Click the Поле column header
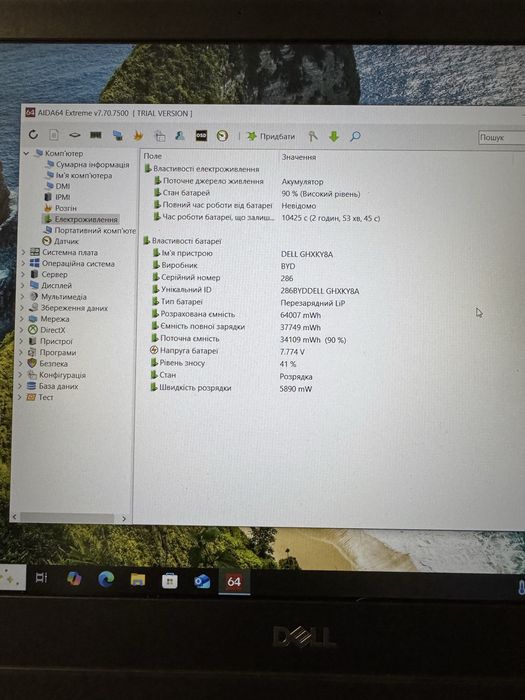Screen dimensions: 525x700 153,156
